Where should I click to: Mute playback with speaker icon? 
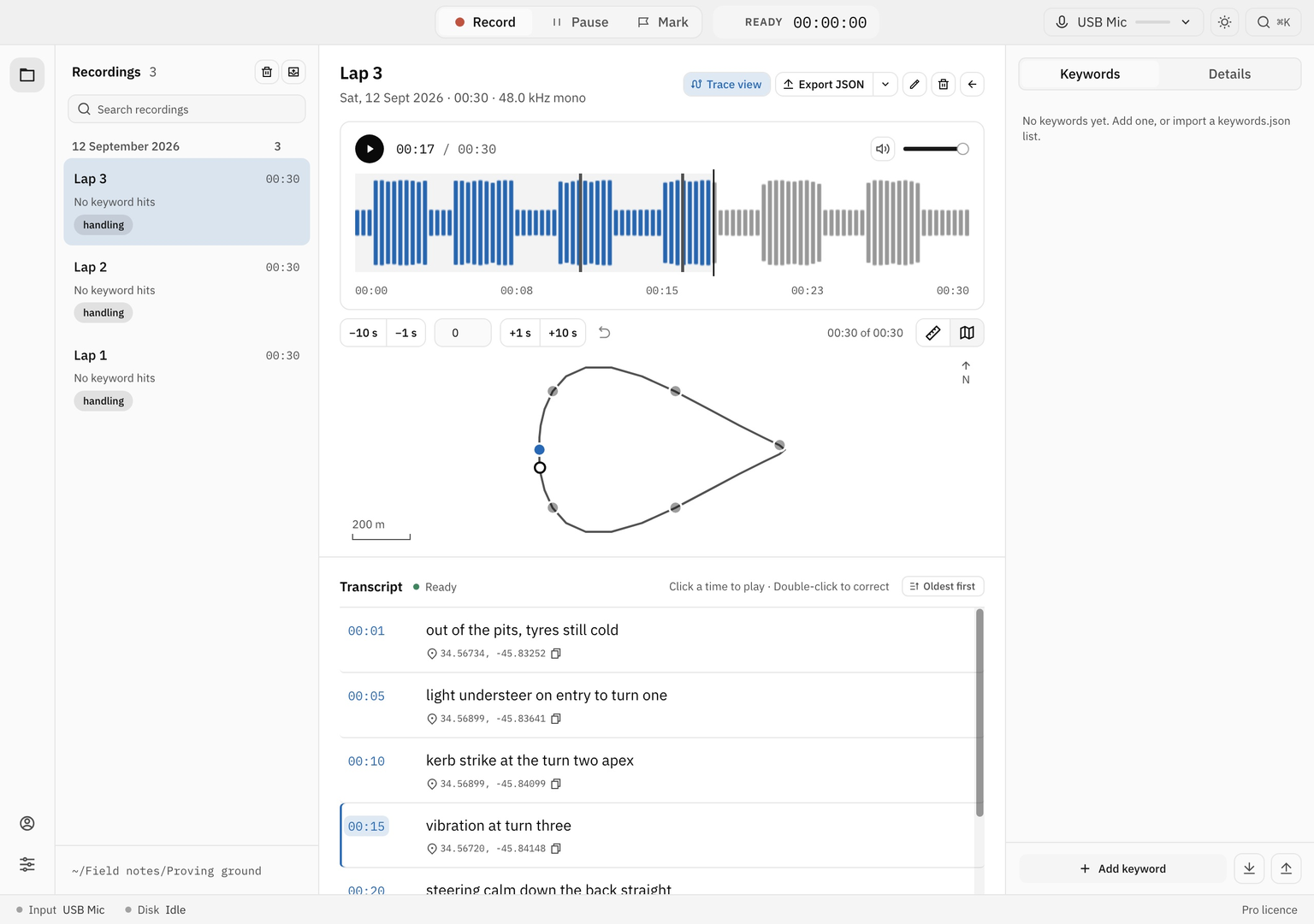[x=883, y=149]
